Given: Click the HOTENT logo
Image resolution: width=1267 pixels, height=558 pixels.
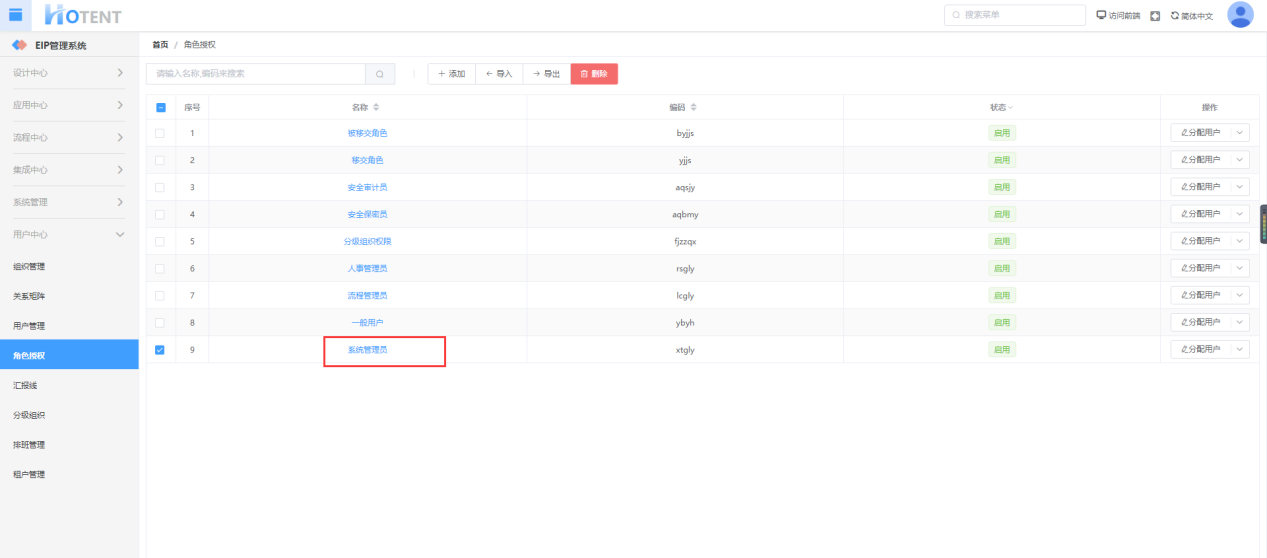Looking at the screenshot, I should [83, 15].
